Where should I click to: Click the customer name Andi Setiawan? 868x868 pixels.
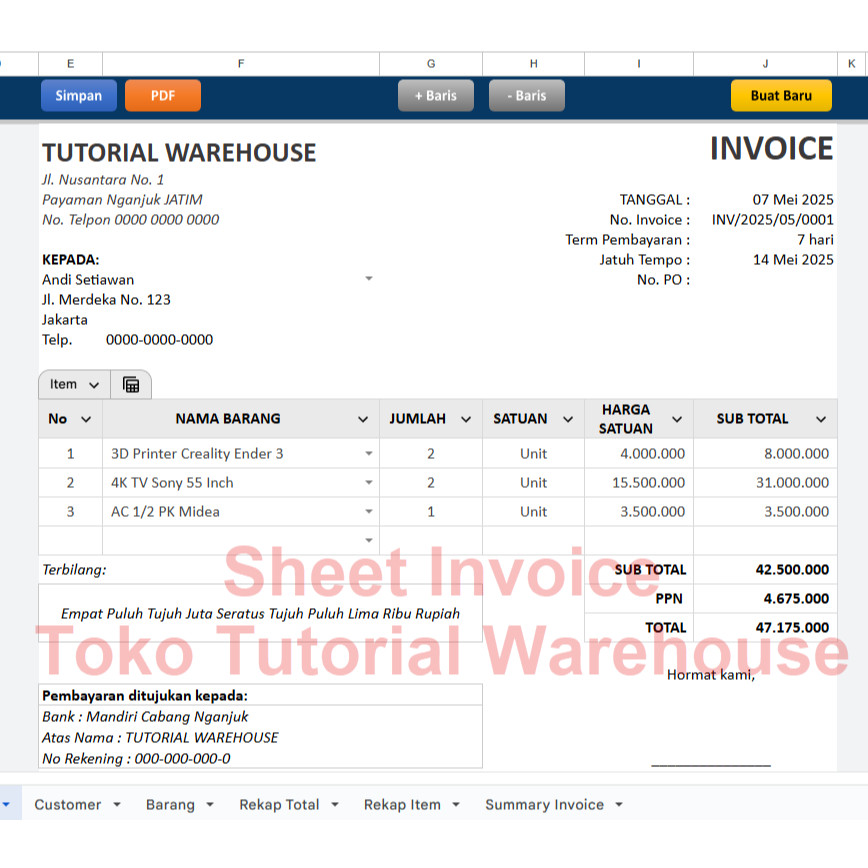tap(88, 279)
